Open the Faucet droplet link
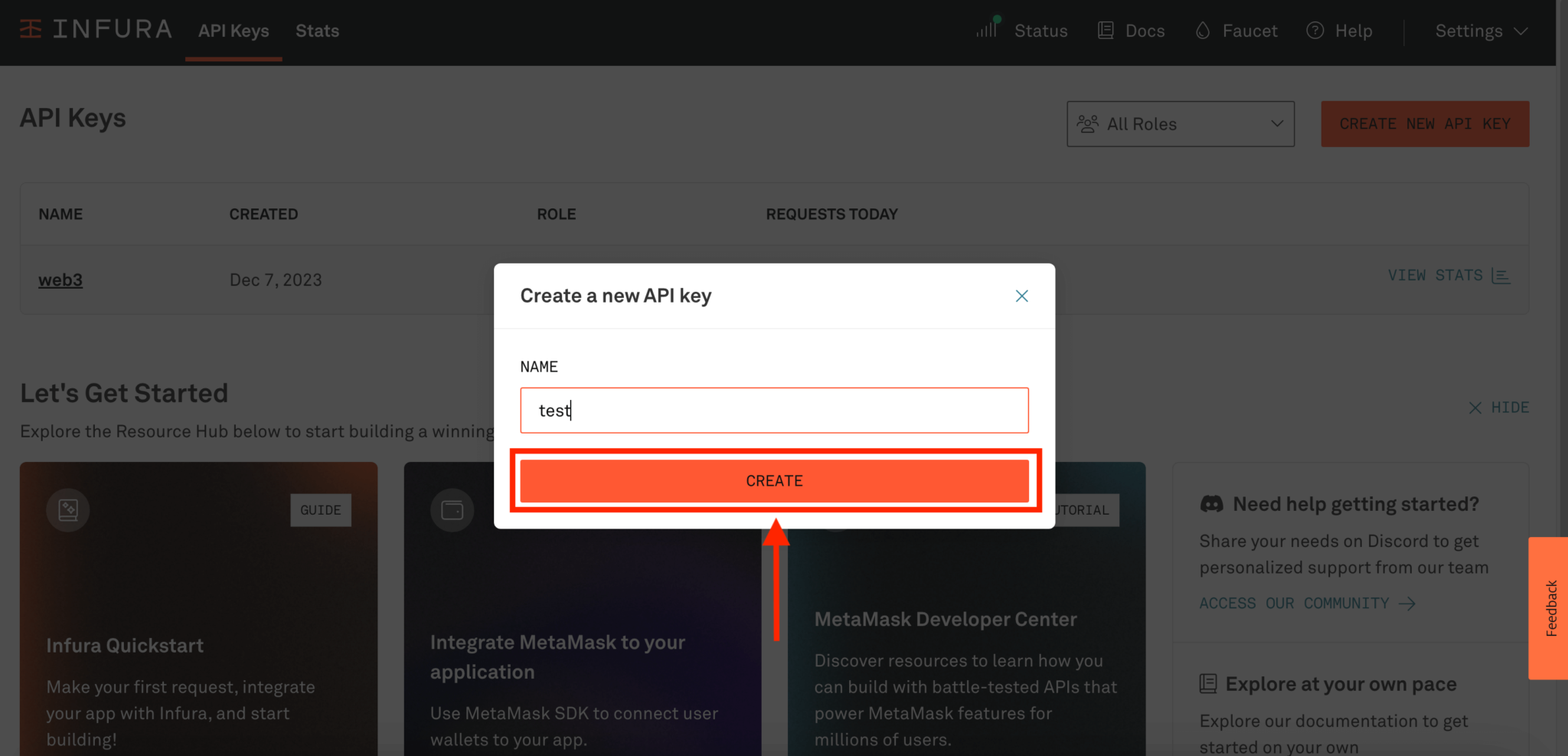The image size is (1568, 756). [1236, 31]
